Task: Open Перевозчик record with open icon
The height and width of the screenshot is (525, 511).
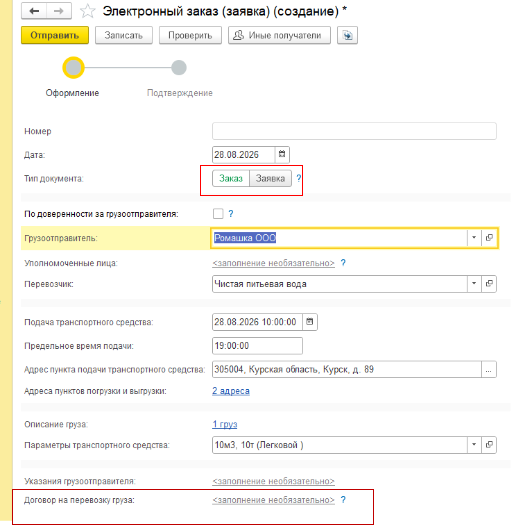Action: pos(489,284)
